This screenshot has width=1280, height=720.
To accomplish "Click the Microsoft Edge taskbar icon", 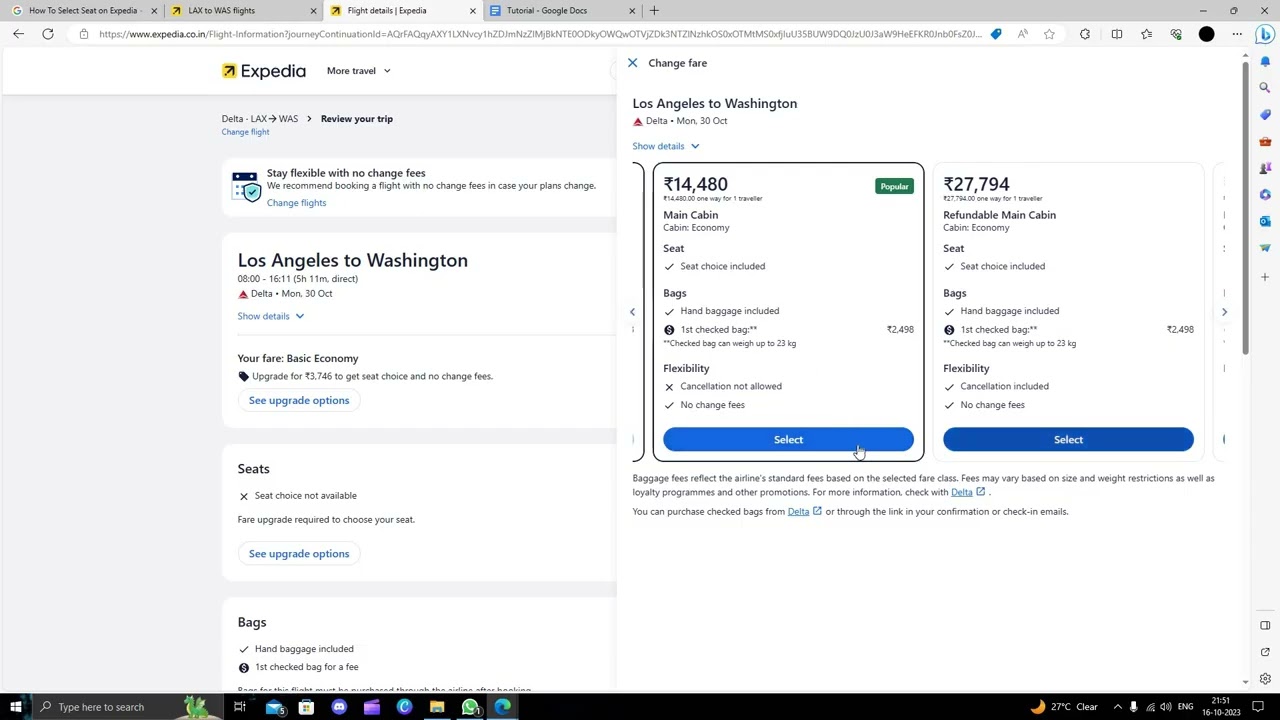I will tap(503, 707).
